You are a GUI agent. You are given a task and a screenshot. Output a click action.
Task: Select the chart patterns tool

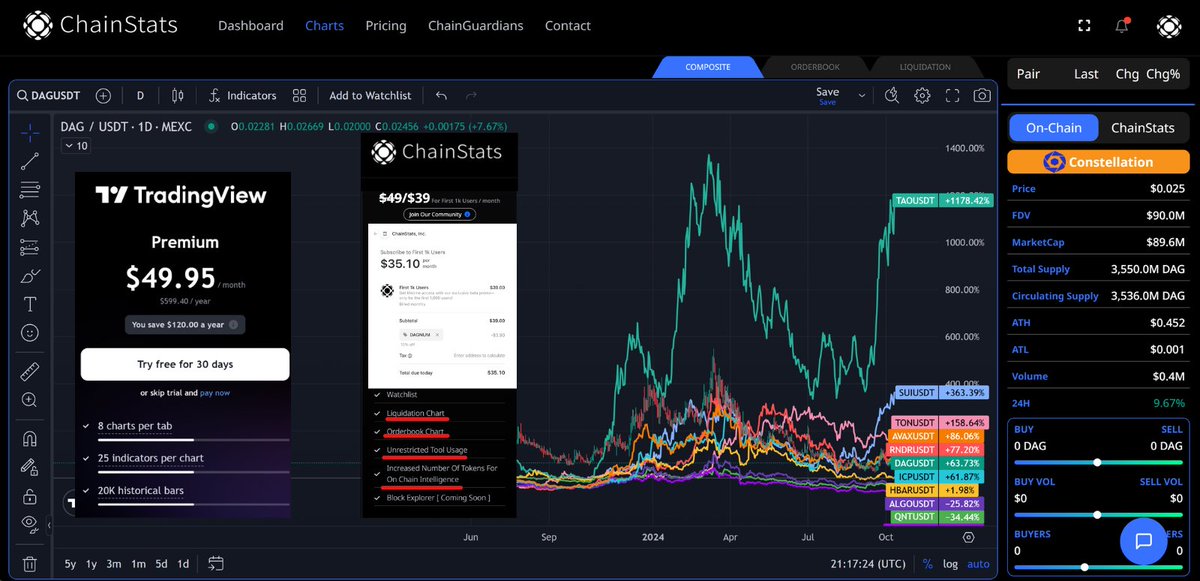pyautogui.click(x=30, y=217)
